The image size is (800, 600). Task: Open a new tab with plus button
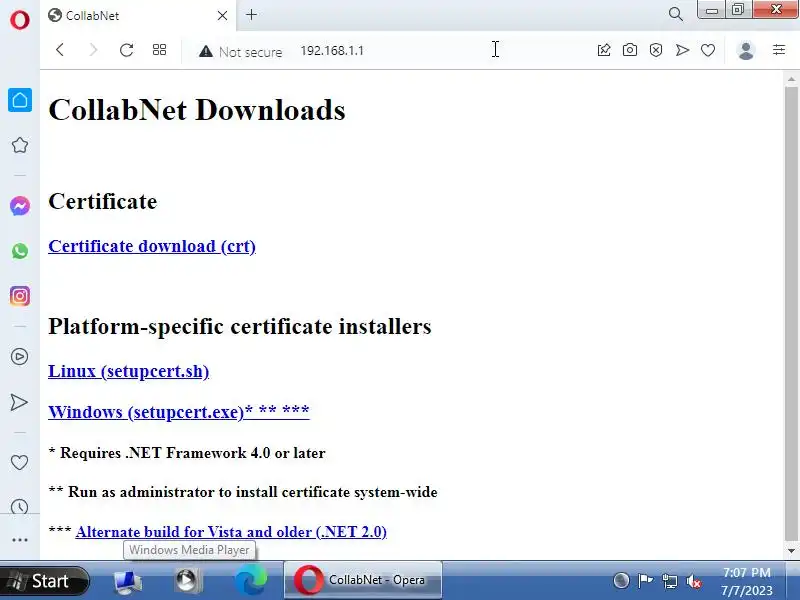[x=251, y=15]
